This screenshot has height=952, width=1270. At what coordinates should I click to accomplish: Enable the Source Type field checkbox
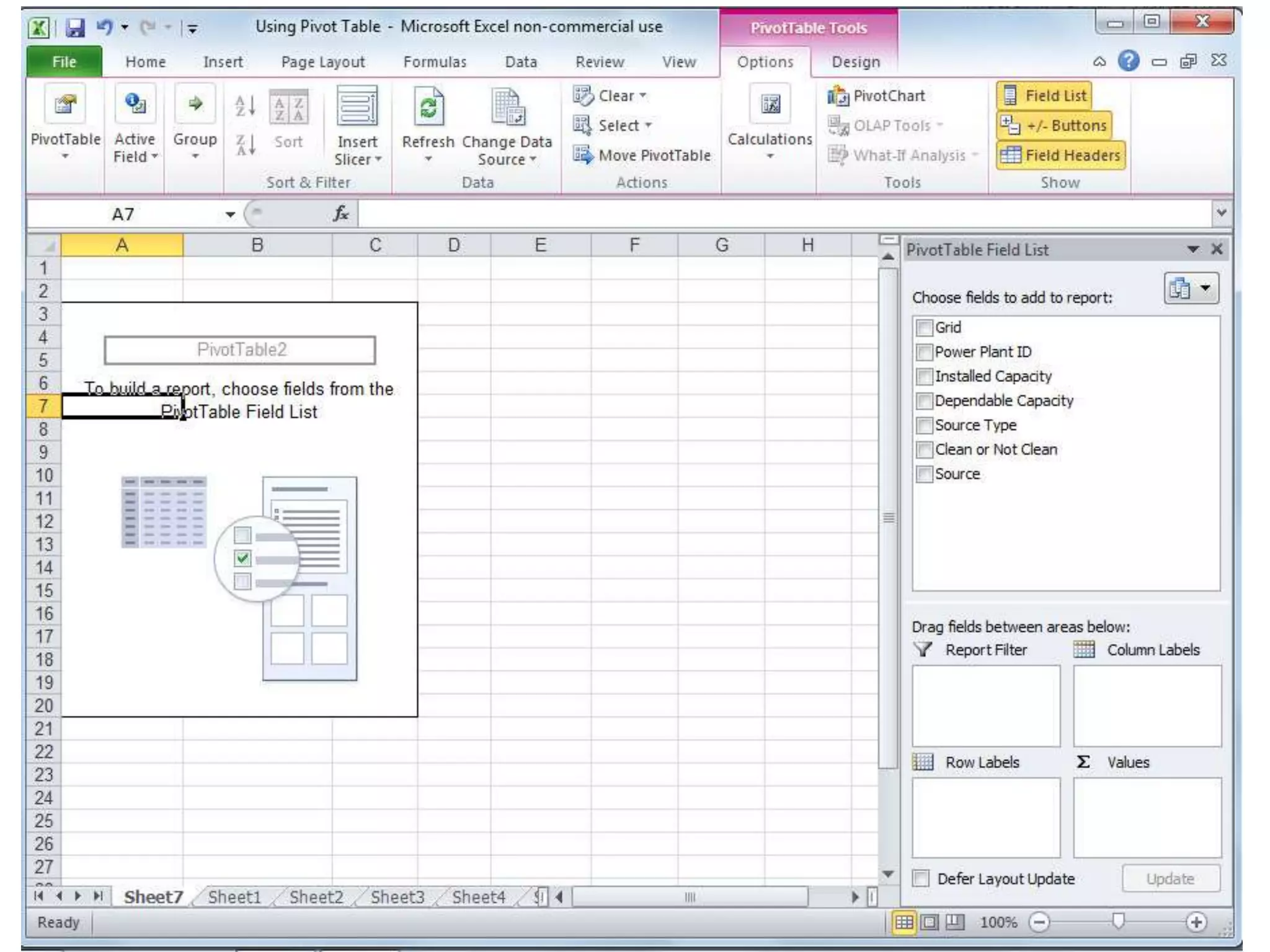(x=924, y=426)
